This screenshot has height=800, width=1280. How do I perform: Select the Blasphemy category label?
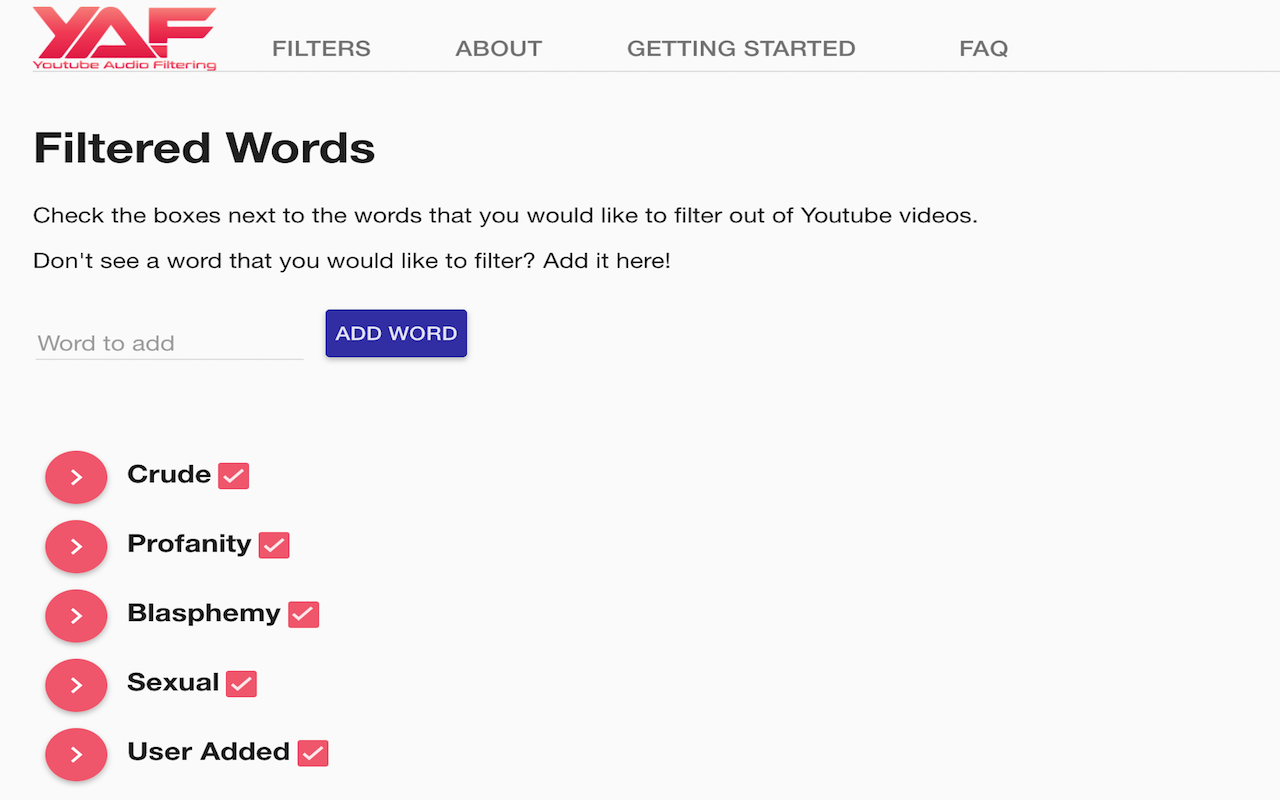tap(204, 613)
